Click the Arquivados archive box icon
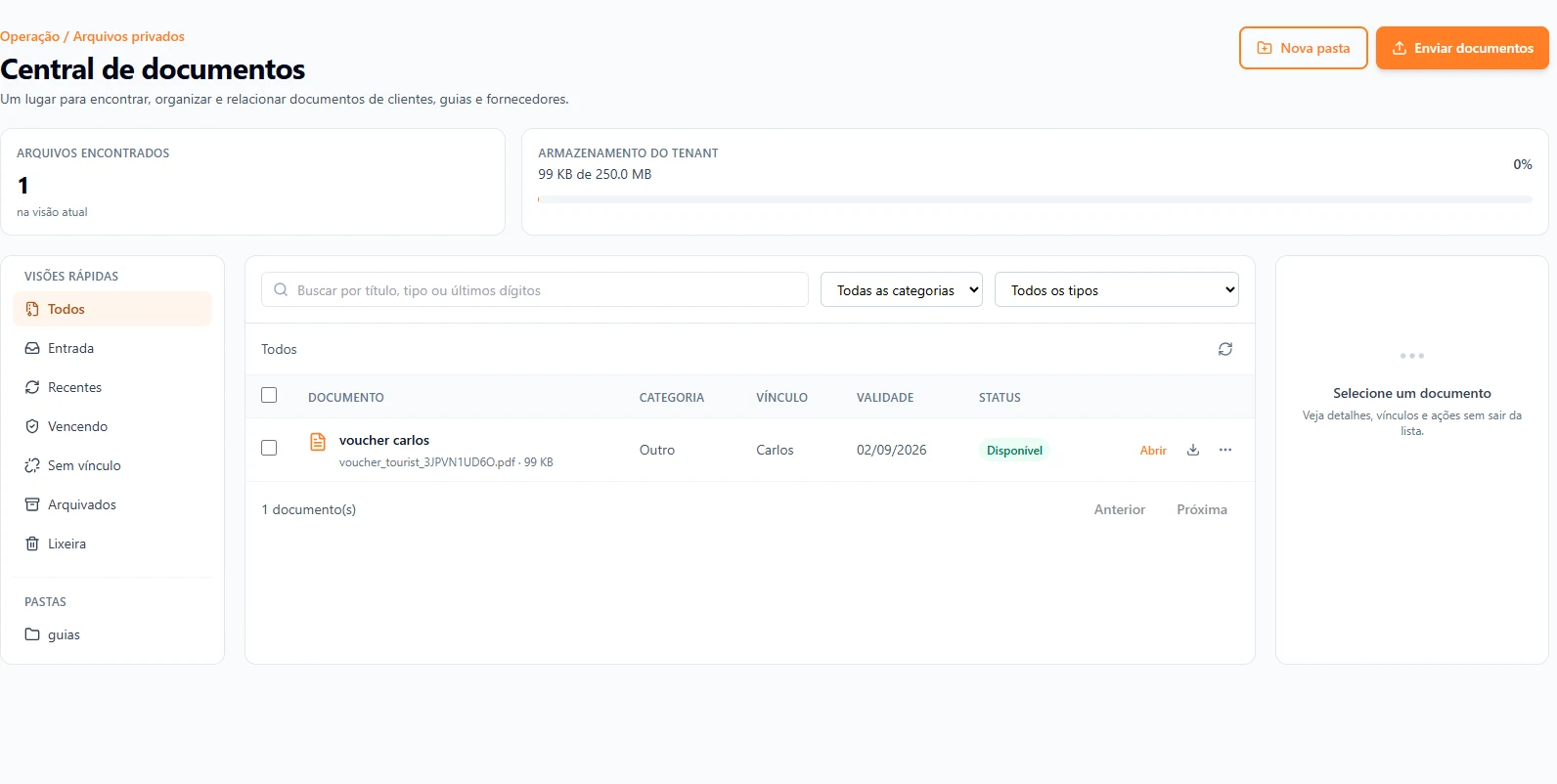Screen dimensions: 1557x784 (x=32, y=504)
